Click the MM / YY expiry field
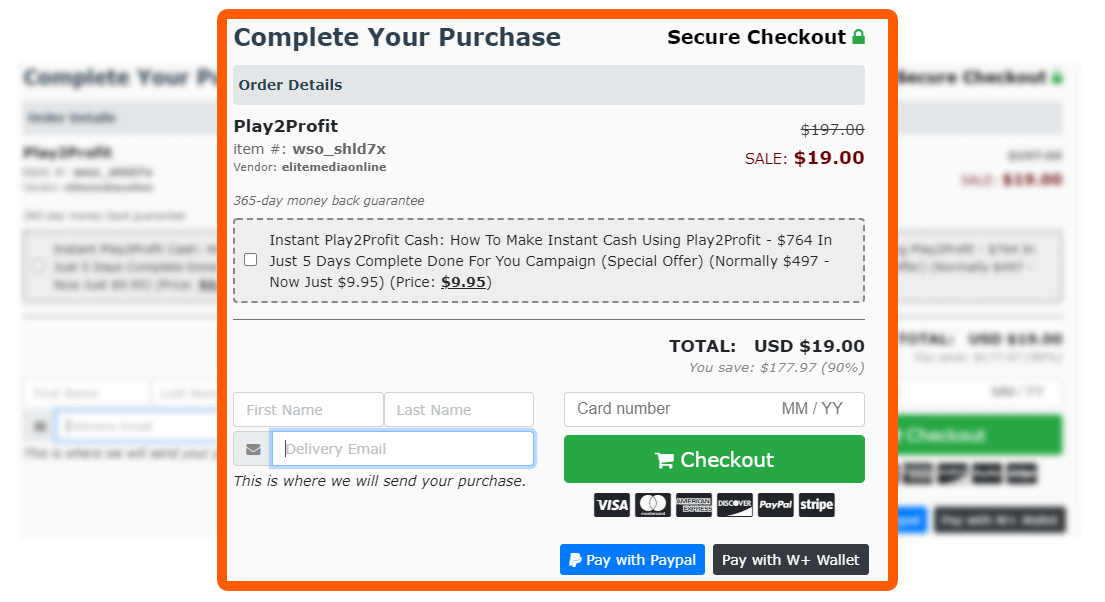Image resolution: width=1105 pixels, height=602 pixels. (x=812, y=409)
